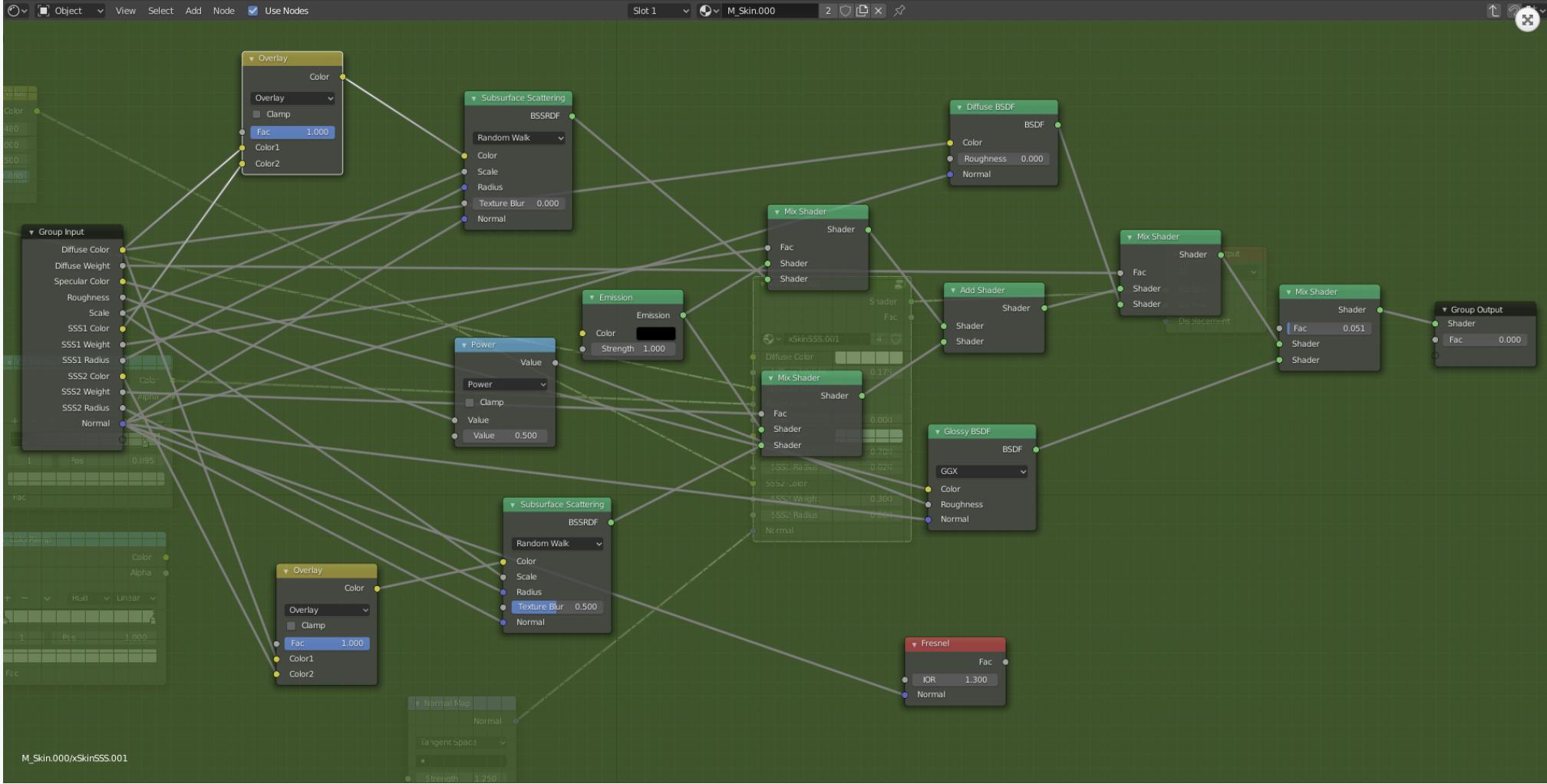Toggle the fake user shield icon
Screen dimensions: 1547x784
845,11
